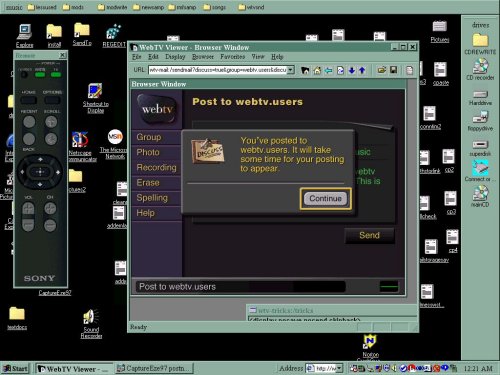Expand the URL dropdown arrow
500x375 pixels.
click(x=291, y=70)
